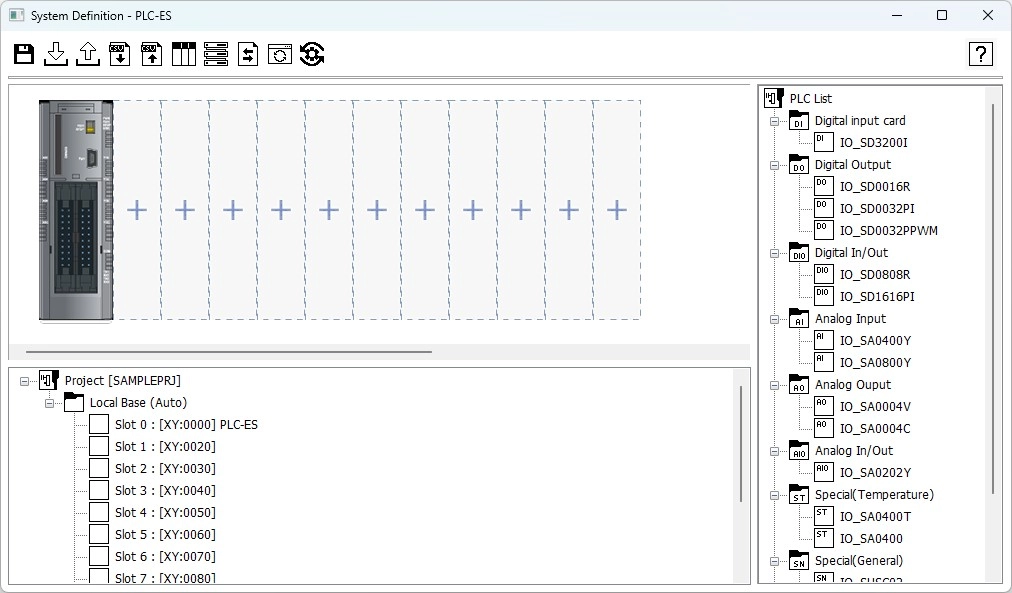This screenshot has width=1012, height=593.
Task: Click the Project SAMPLEPRJ root icon
Action: (49, 381)
